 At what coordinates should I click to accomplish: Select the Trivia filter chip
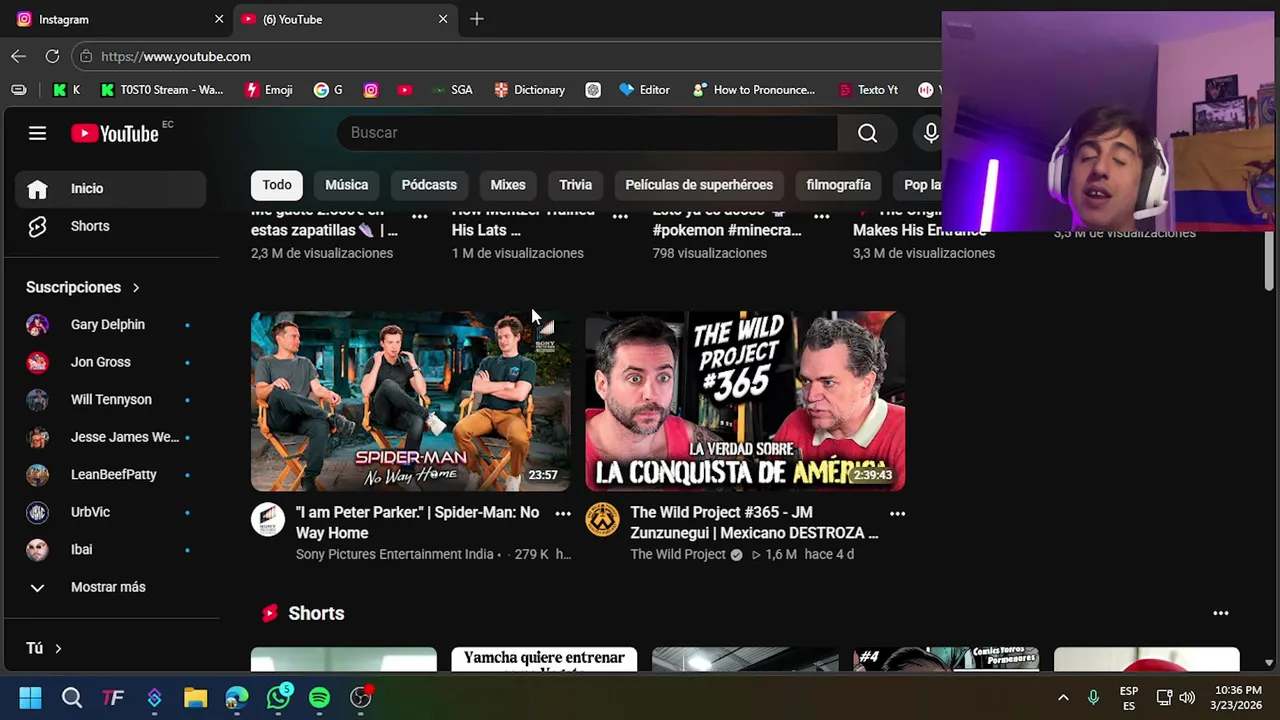[575, 185]
